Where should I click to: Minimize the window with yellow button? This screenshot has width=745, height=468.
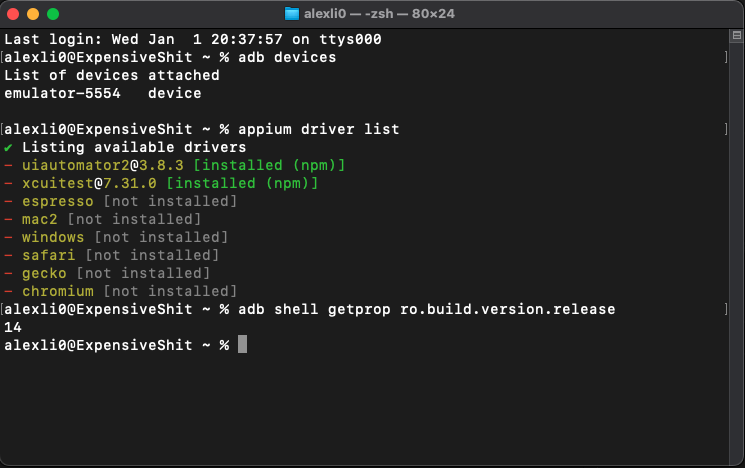click(x=33, y=14)
